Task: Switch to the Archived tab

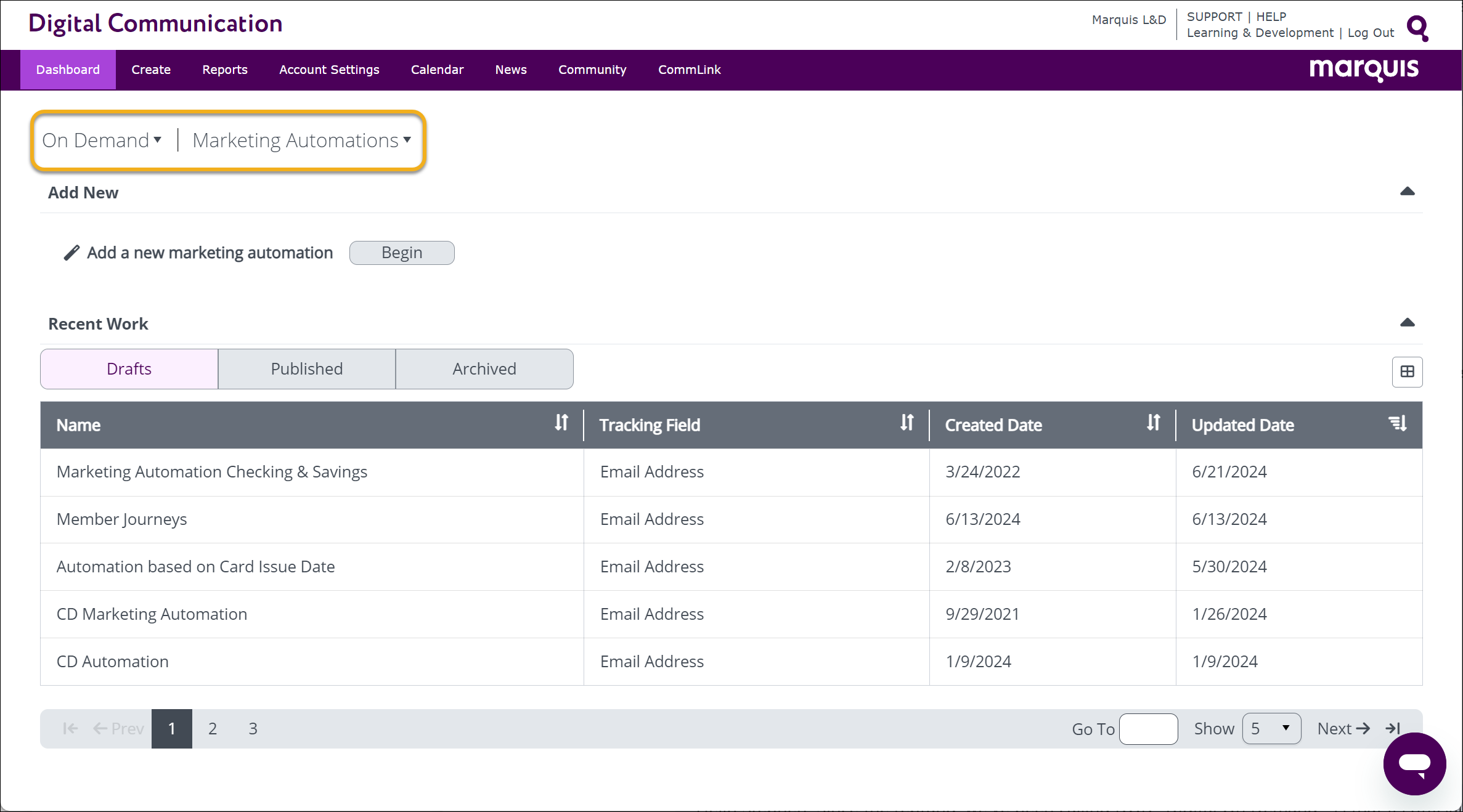Action: click(484, 369)
